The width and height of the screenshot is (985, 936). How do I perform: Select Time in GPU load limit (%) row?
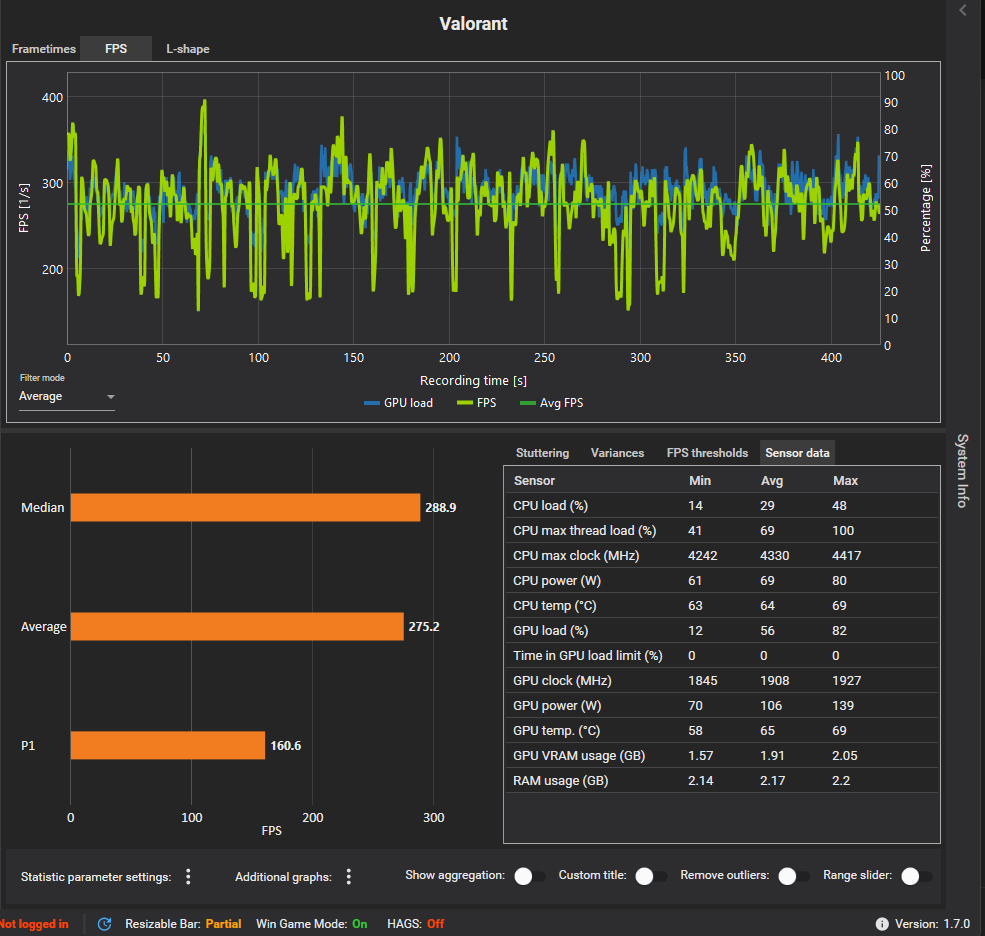pyautogui.click(x=722, y=656)
